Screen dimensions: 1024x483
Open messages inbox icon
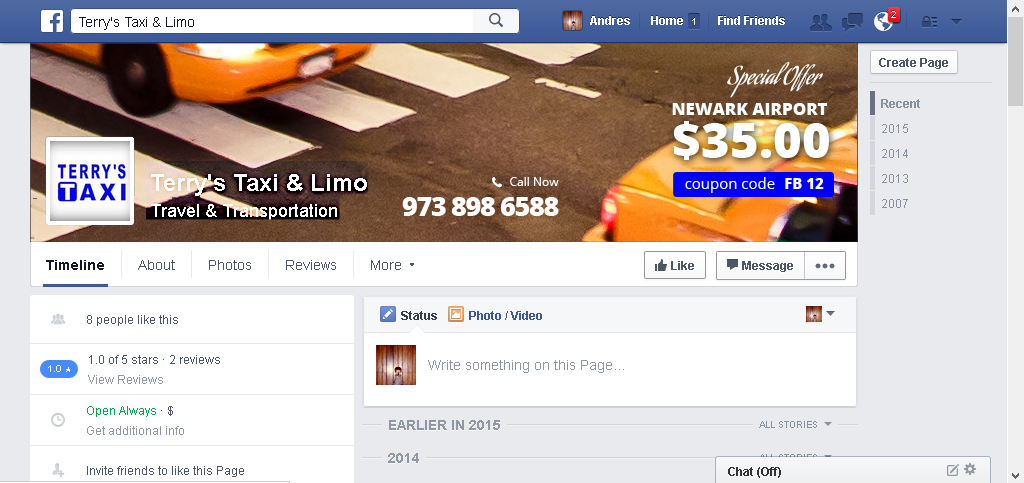pos(852,22)
